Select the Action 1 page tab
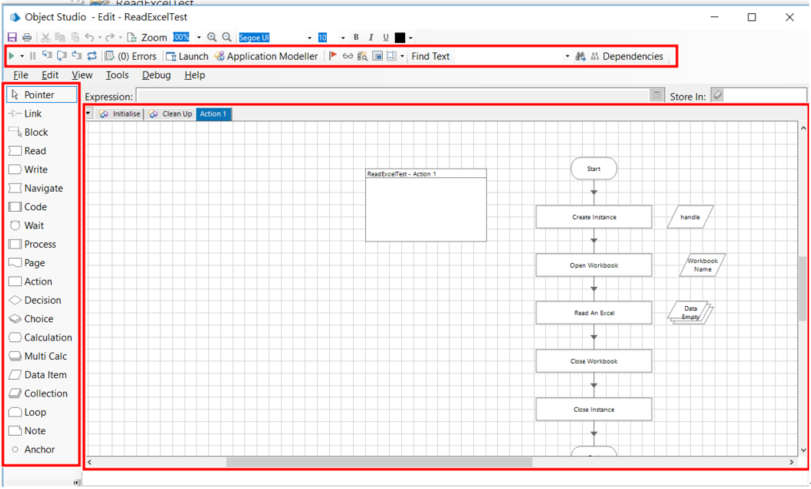 [214, 114]
